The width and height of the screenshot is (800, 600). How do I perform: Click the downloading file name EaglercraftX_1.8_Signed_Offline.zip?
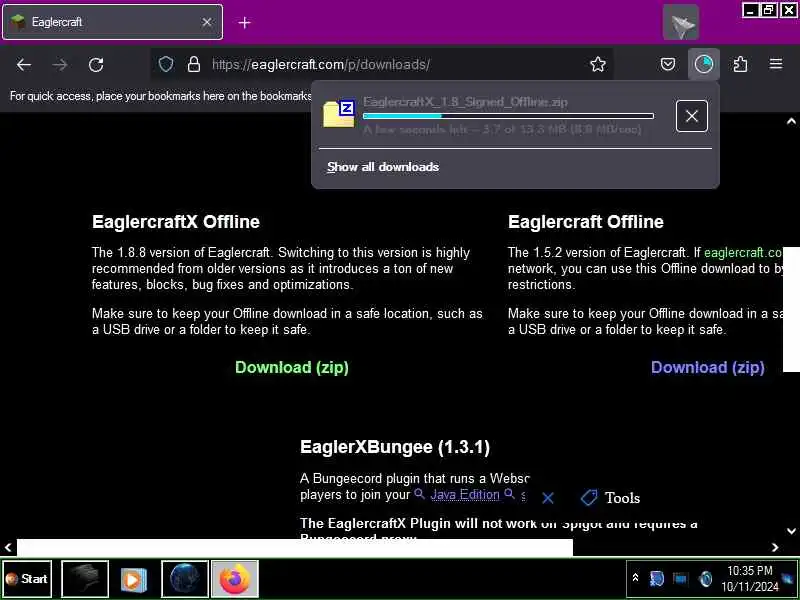465,102
